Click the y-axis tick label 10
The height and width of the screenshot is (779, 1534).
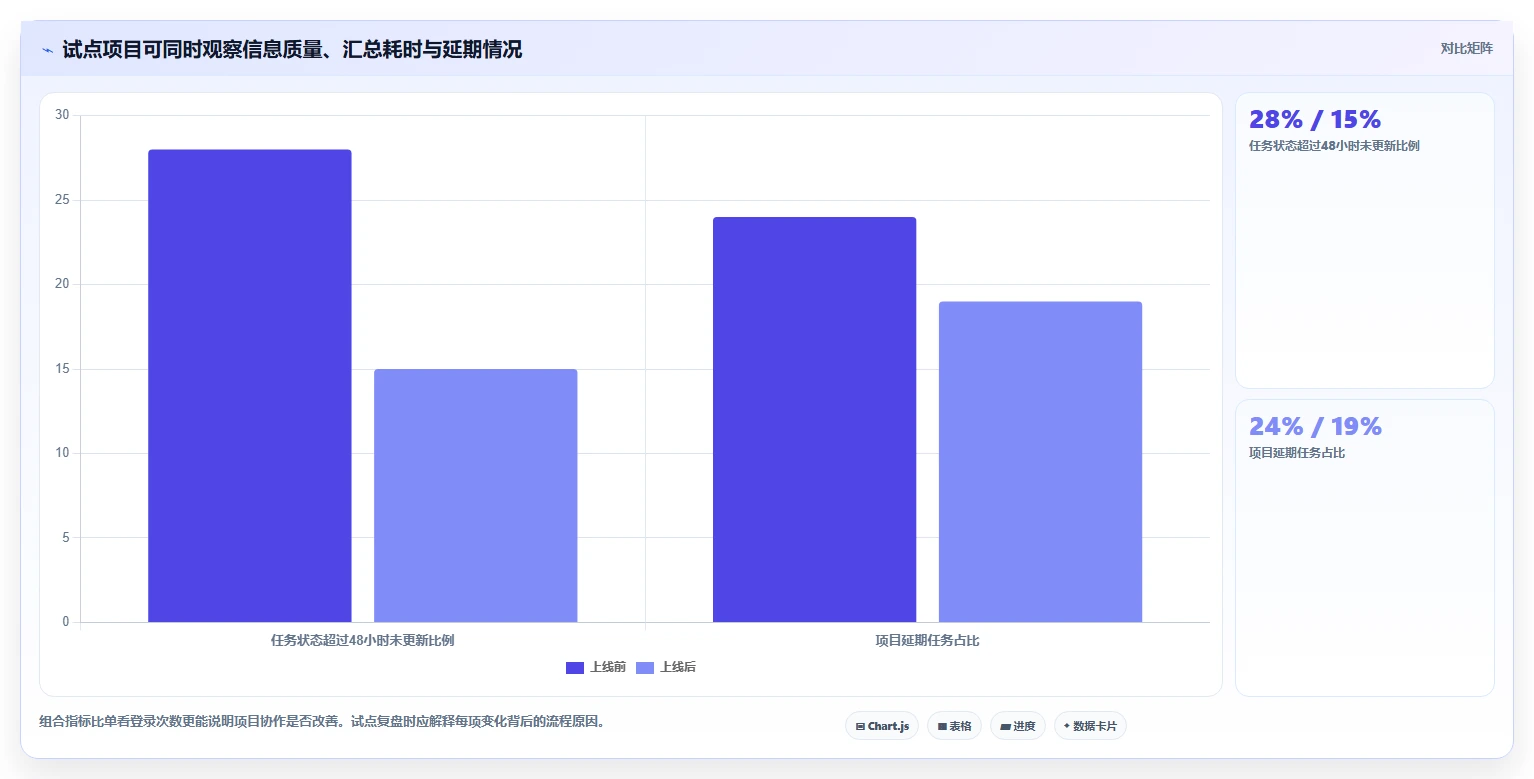(62, 453)
